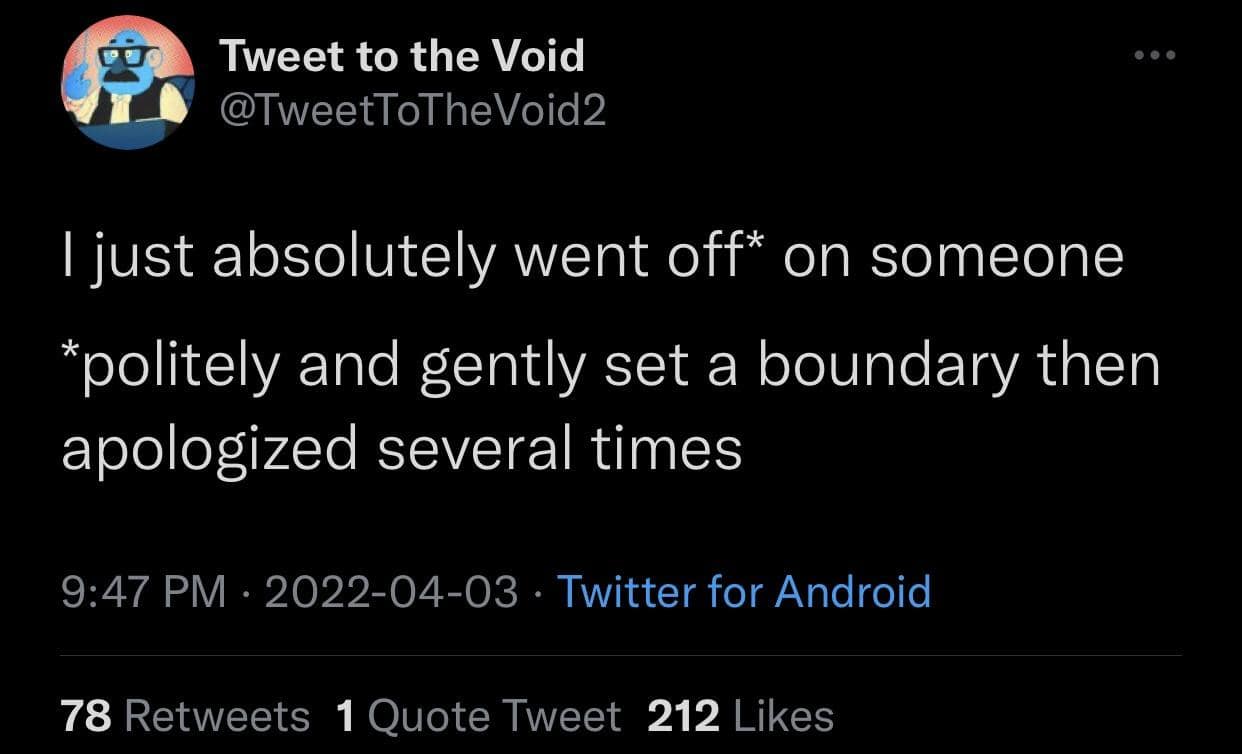Click the 9:47 PM timestamp

pyautogui.click(x=143, y=591)
